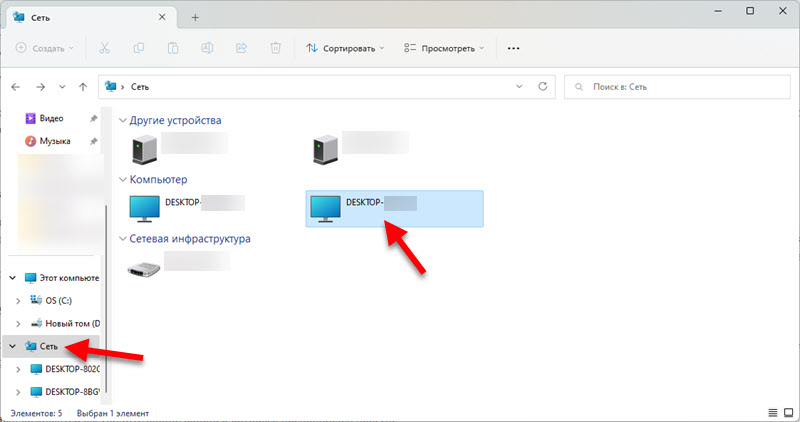800x422 pixels.
Task: Click the Rename icon in toolbar
Action: click(208, 47)
